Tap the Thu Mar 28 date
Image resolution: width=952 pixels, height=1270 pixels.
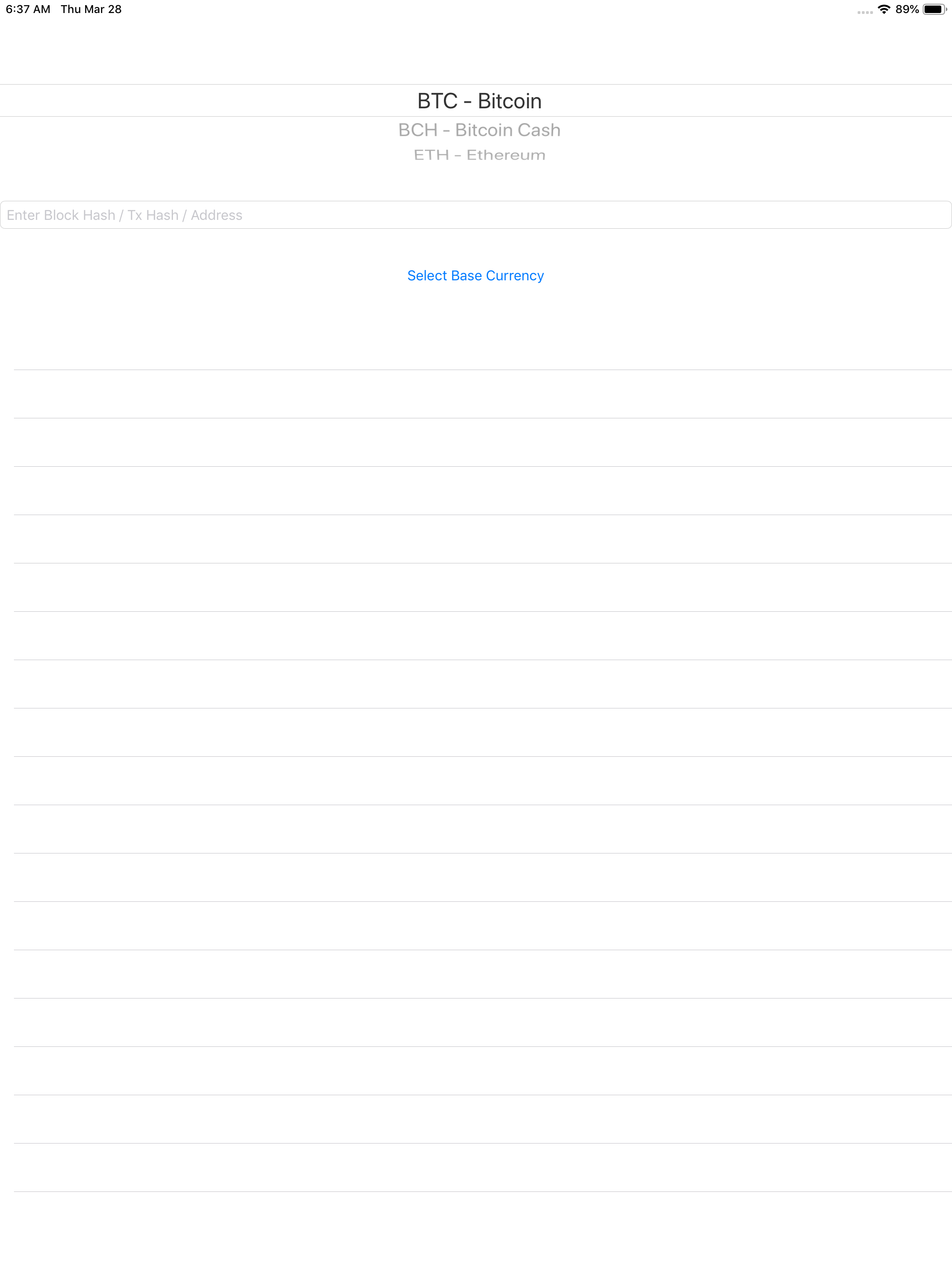point(91,9)
